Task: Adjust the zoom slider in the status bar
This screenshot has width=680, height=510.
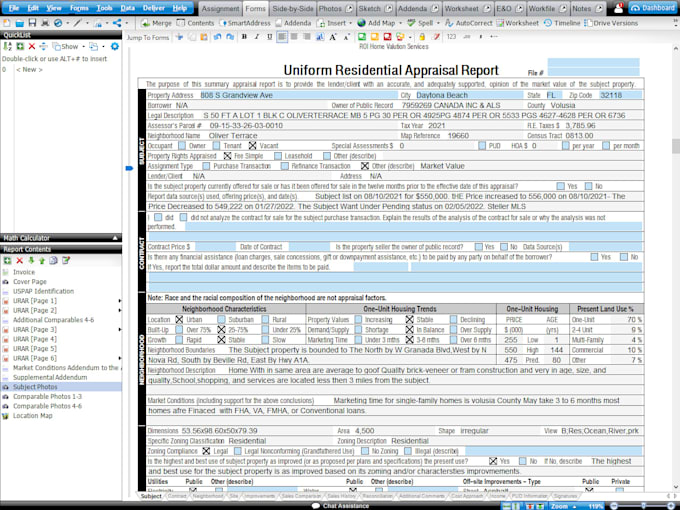Action: (643, 506)
